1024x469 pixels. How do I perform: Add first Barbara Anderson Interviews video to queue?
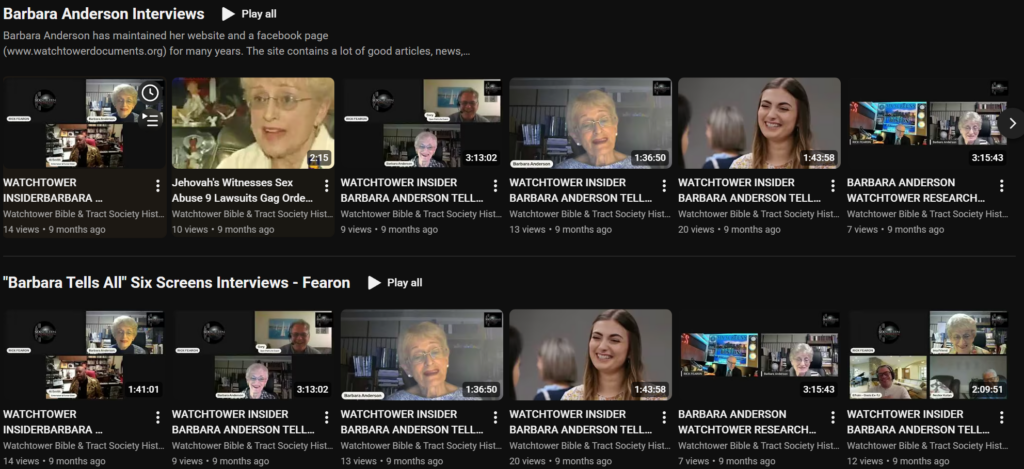pos(150,120)
